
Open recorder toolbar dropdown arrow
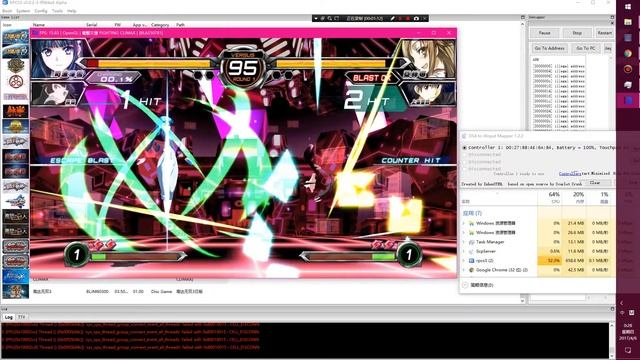tap(316, 18)
